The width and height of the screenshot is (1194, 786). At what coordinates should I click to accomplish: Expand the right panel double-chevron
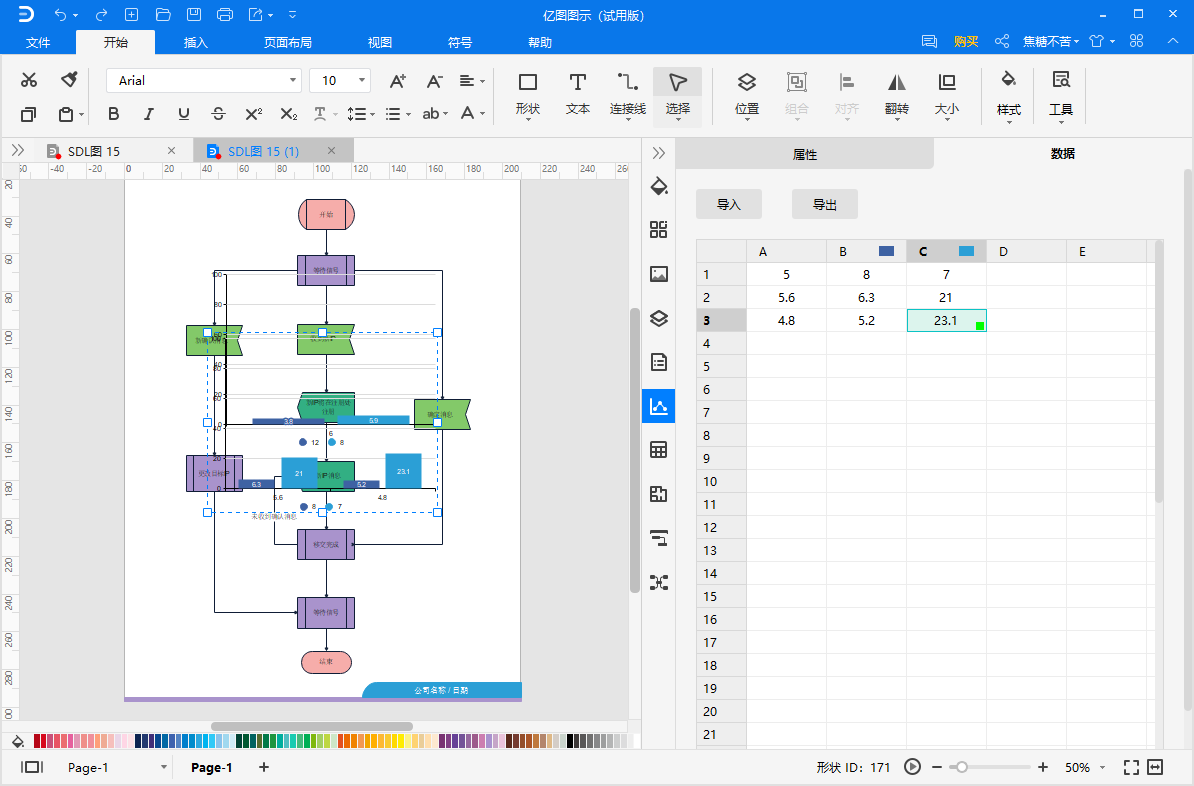click(659, 153)
